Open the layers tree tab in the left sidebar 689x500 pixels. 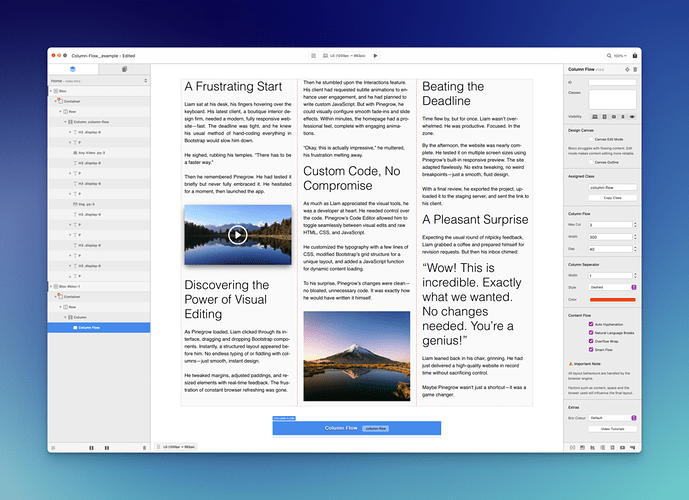click(72, 68)
